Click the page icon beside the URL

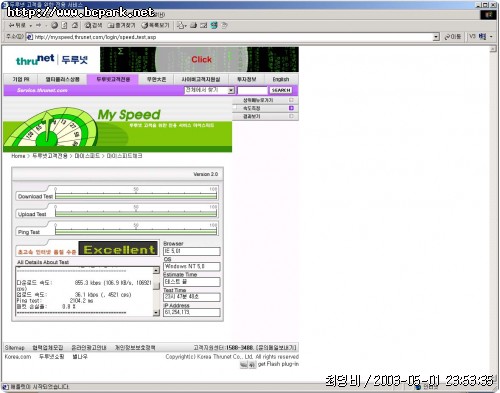click(x=30, y=37)
